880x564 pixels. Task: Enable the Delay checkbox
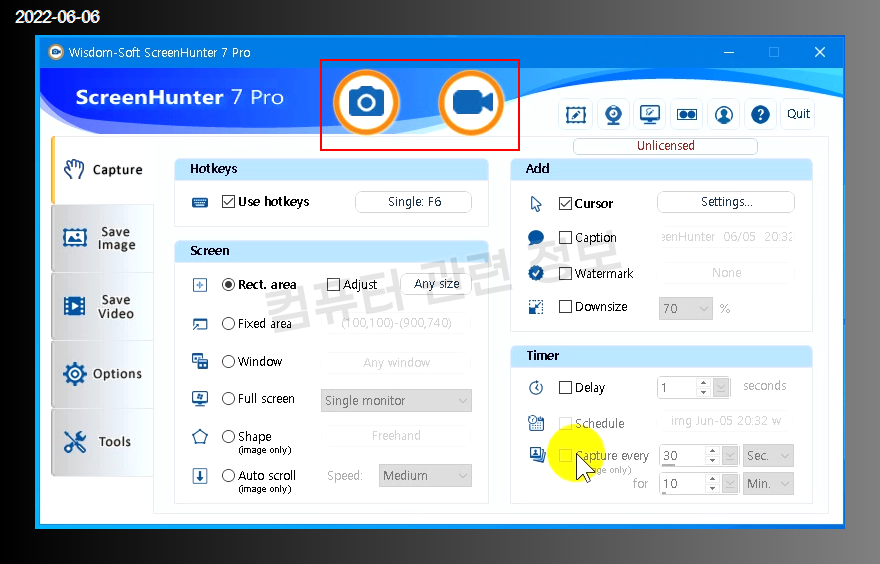[x=565, y=387]
